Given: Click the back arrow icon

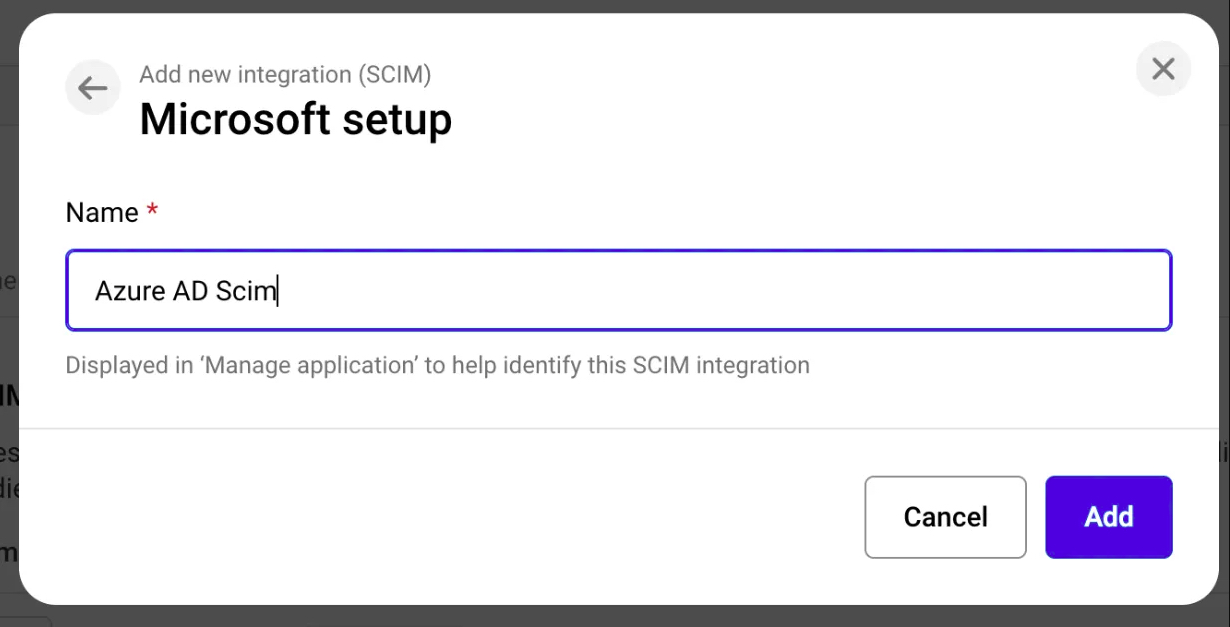Looking at the screenshot, I should (93, 88).
